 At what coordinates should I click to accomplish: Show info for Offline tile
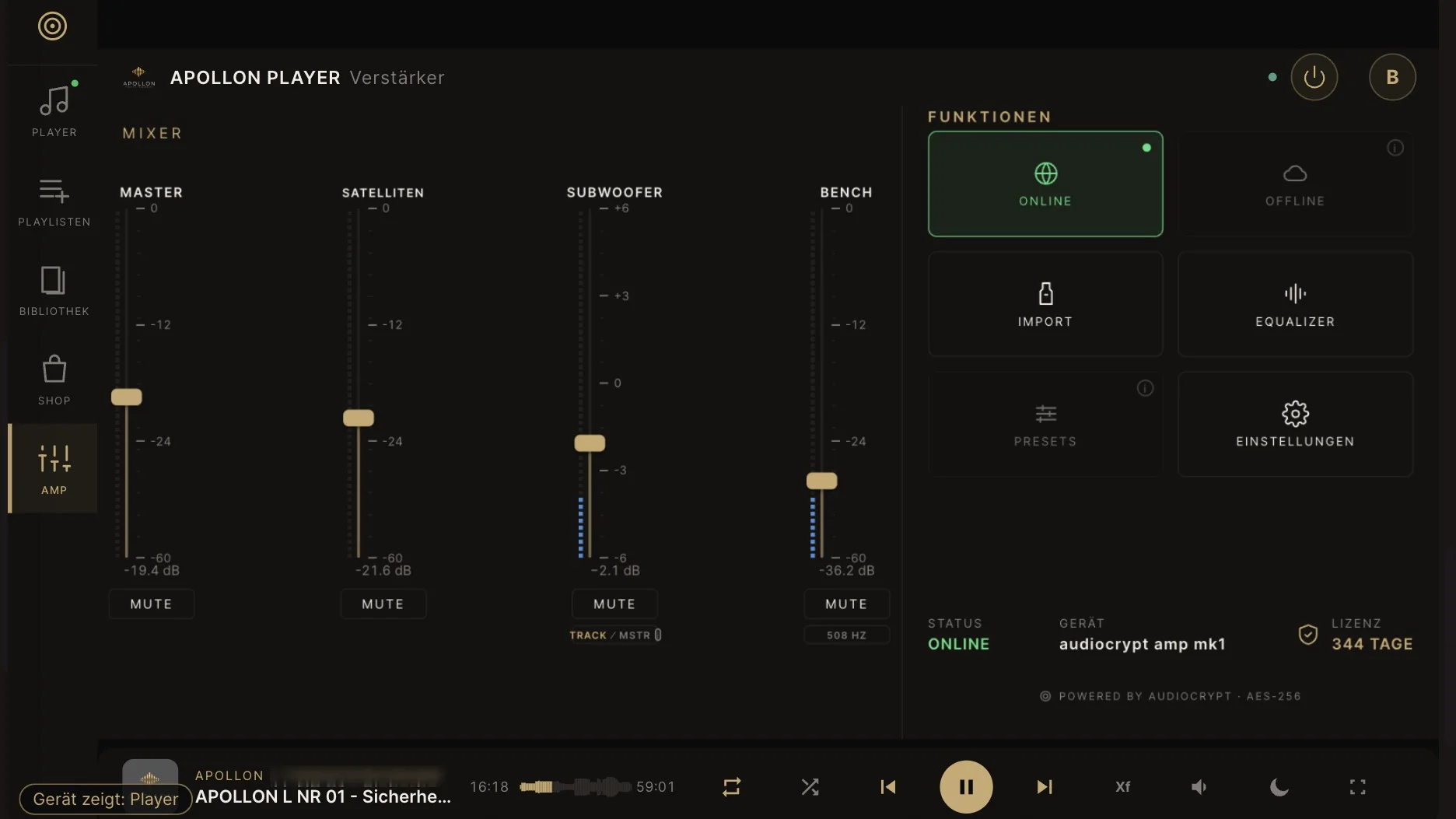pyautogui.click(x=1395, y=148)
